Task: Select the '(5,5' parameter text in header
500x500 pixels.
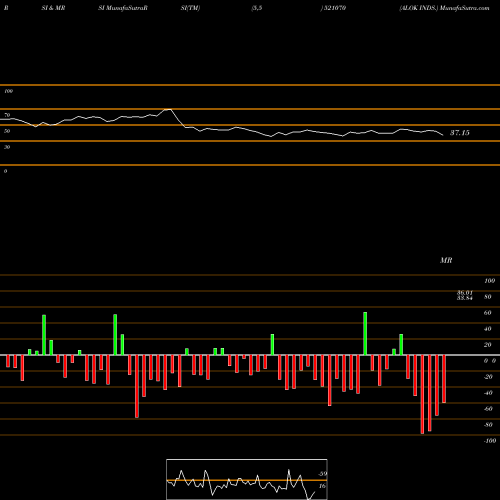Action: click(x=257, y=8)
